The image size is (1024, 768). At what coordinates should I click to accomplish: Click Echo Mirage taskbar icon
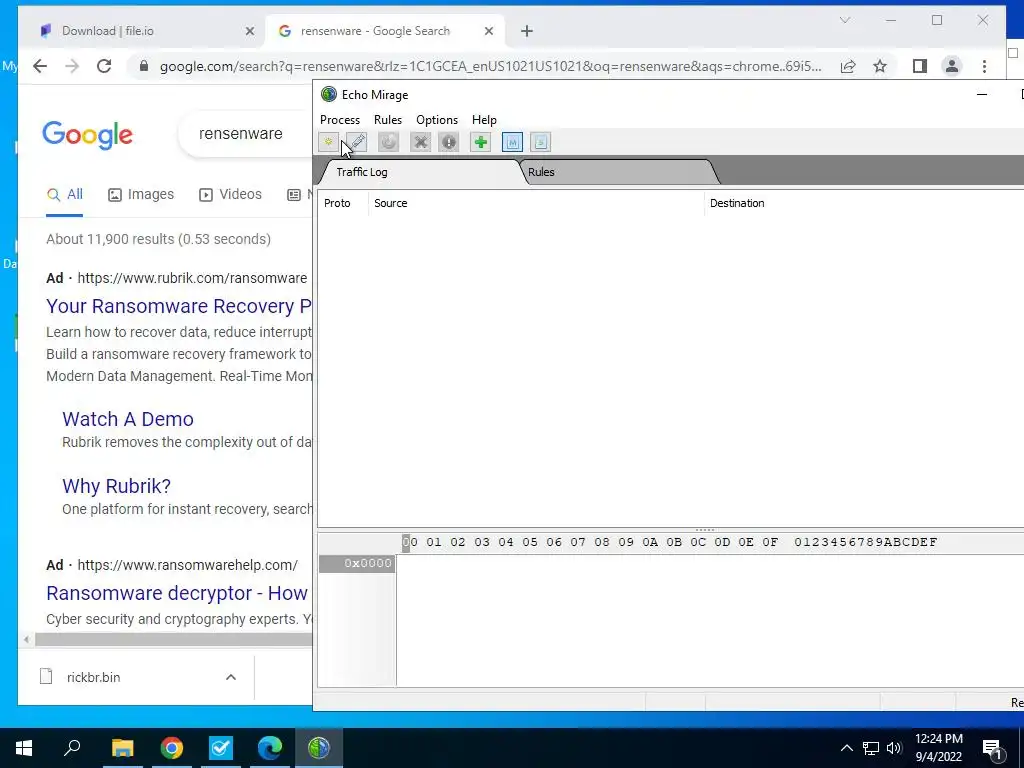(x=319, y=747)
